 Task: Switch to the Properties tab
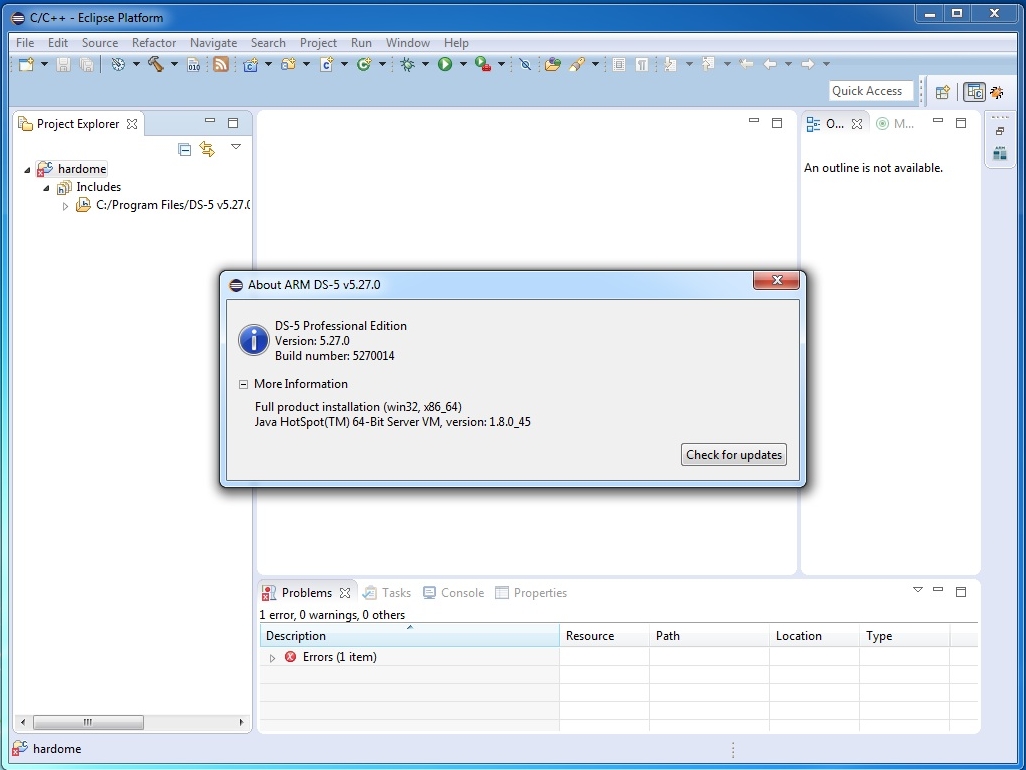[x=531, y=593]
